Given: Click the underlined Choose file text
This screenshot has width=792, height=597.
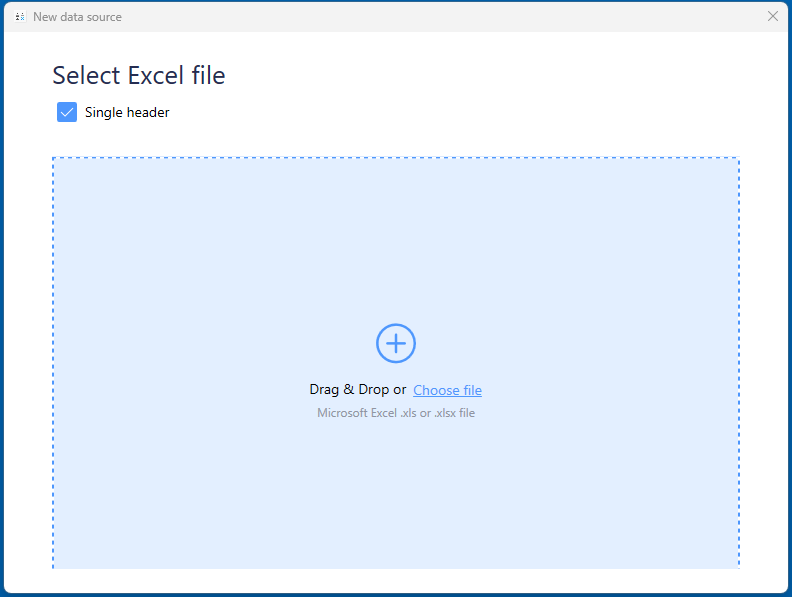Looking at the screenshot, I should (x=447, y=390).
